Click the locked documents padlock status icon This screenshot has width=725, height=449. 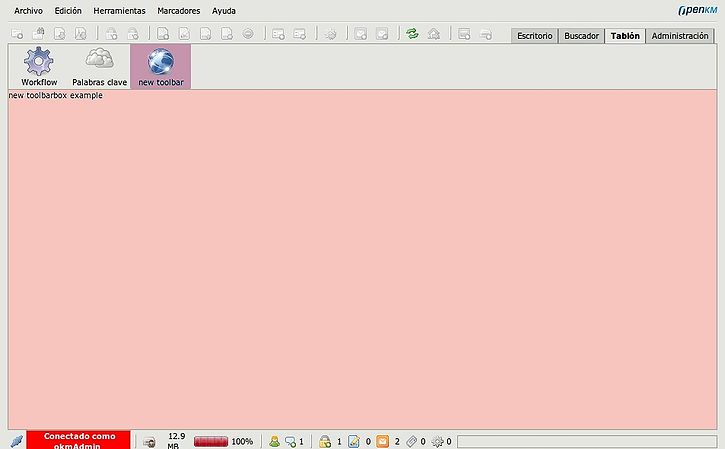pyautogui.click(x=326, y=442)
